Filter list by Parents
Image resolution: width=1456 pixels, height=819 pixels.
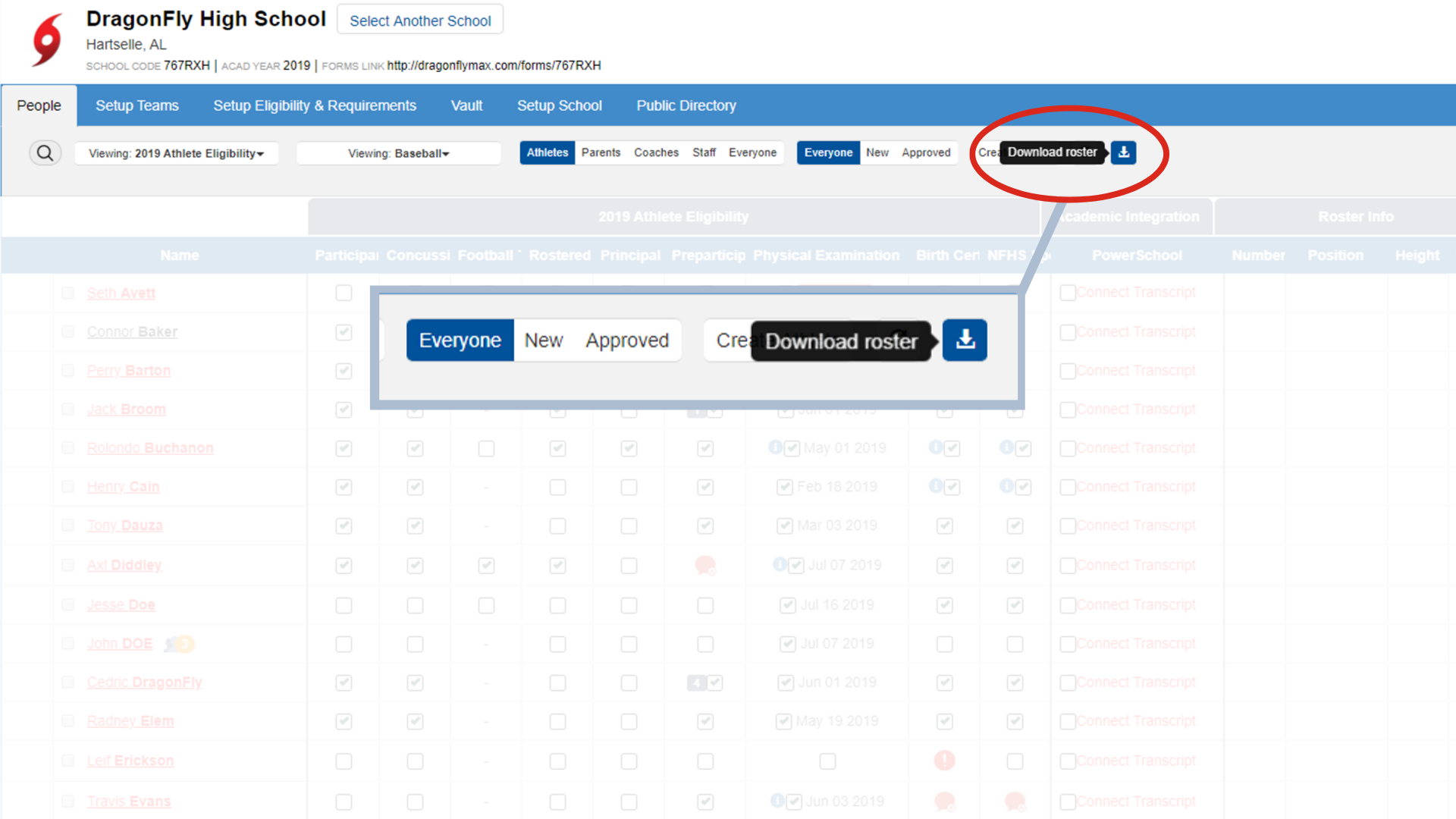(x=601, y=152)
